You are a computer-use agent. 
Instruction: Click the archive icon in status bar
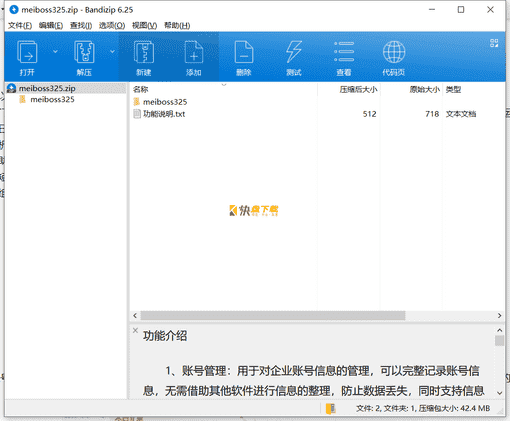coord(331,408)
